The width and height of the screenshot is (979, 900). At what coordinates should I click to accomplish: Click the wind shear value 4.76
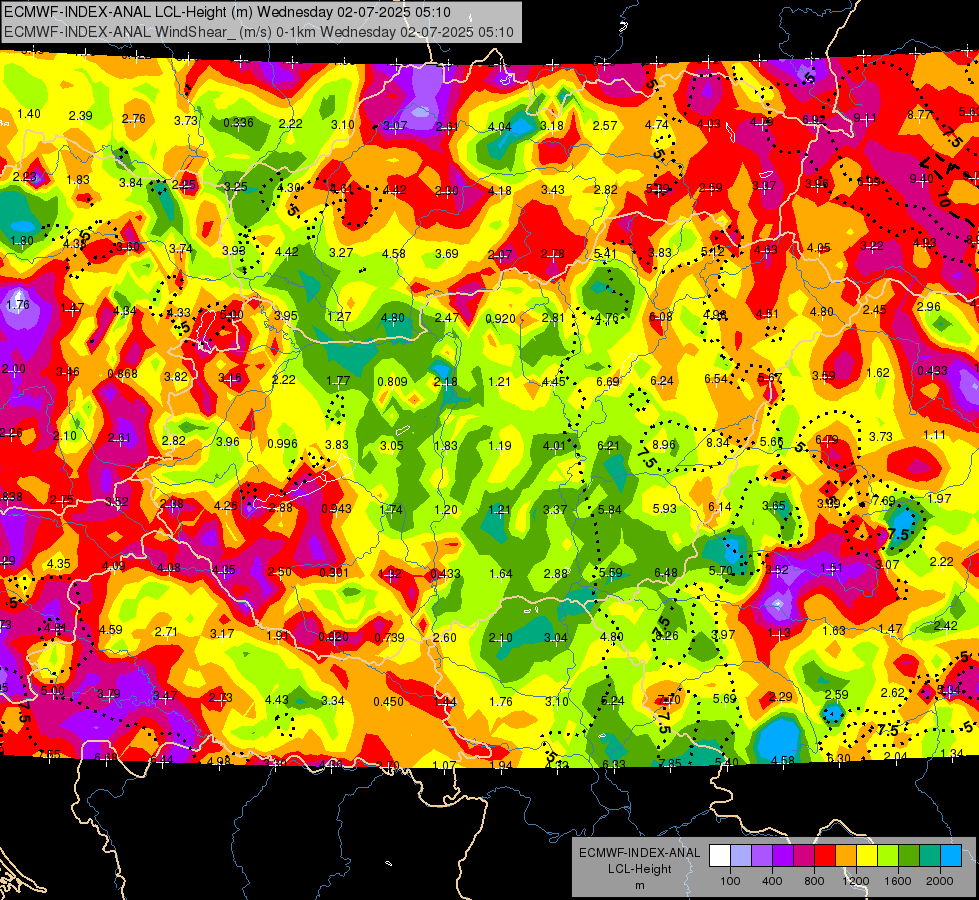pyautogui.click(x=606, y=318)
